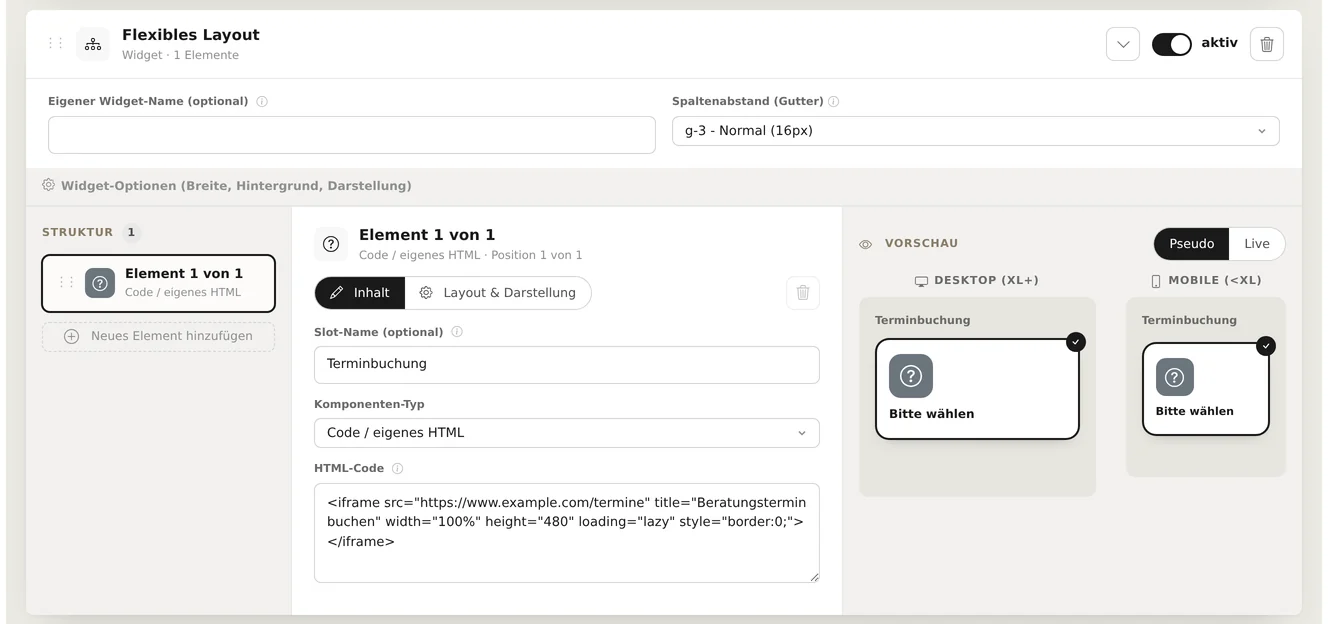The width and height of the screenshot is (1328, 624).
Task: Click the plus icon of Neues Element hinzufügen
Action: point(71,336)
